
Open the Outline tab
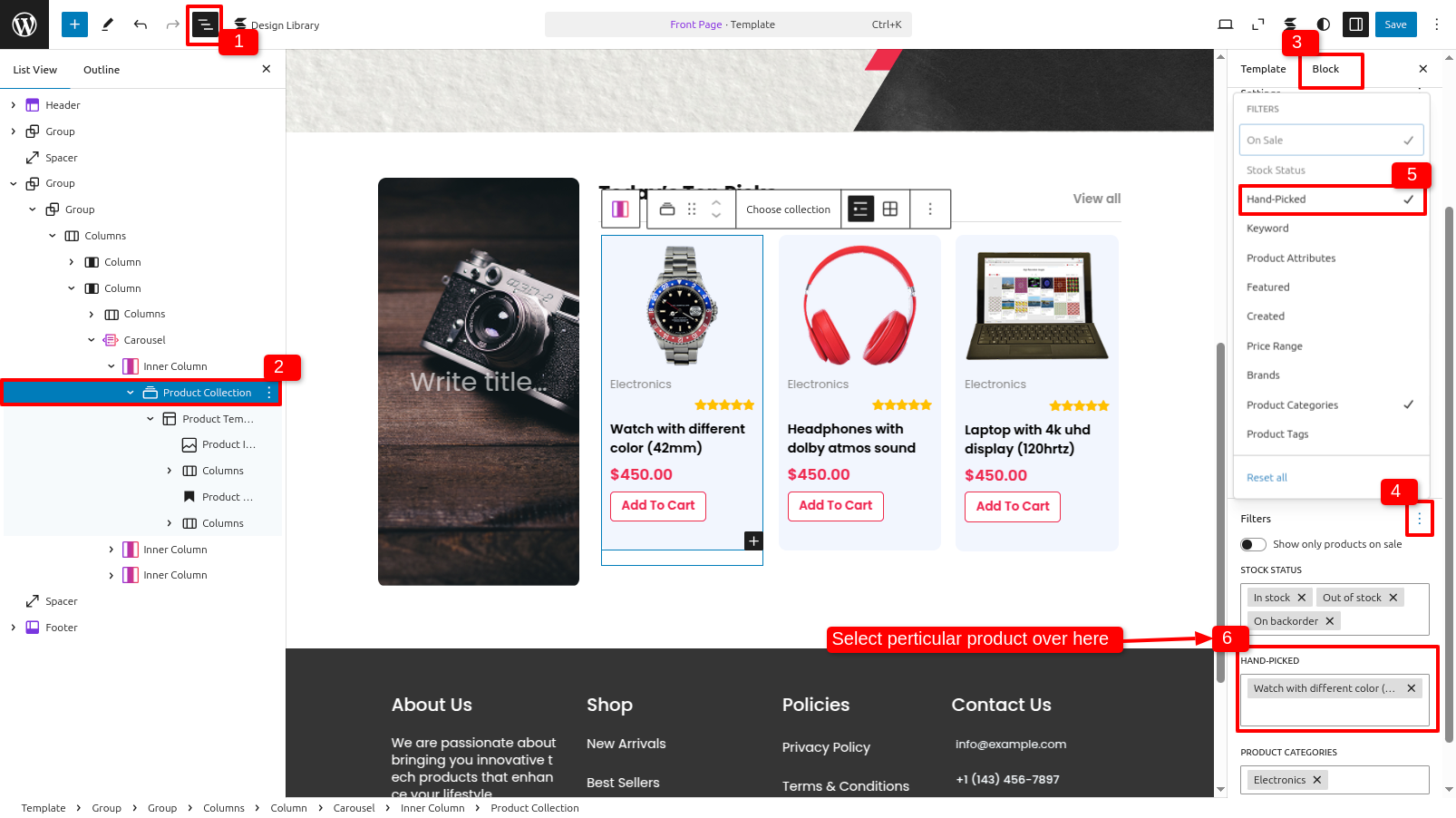pos(102,70)
